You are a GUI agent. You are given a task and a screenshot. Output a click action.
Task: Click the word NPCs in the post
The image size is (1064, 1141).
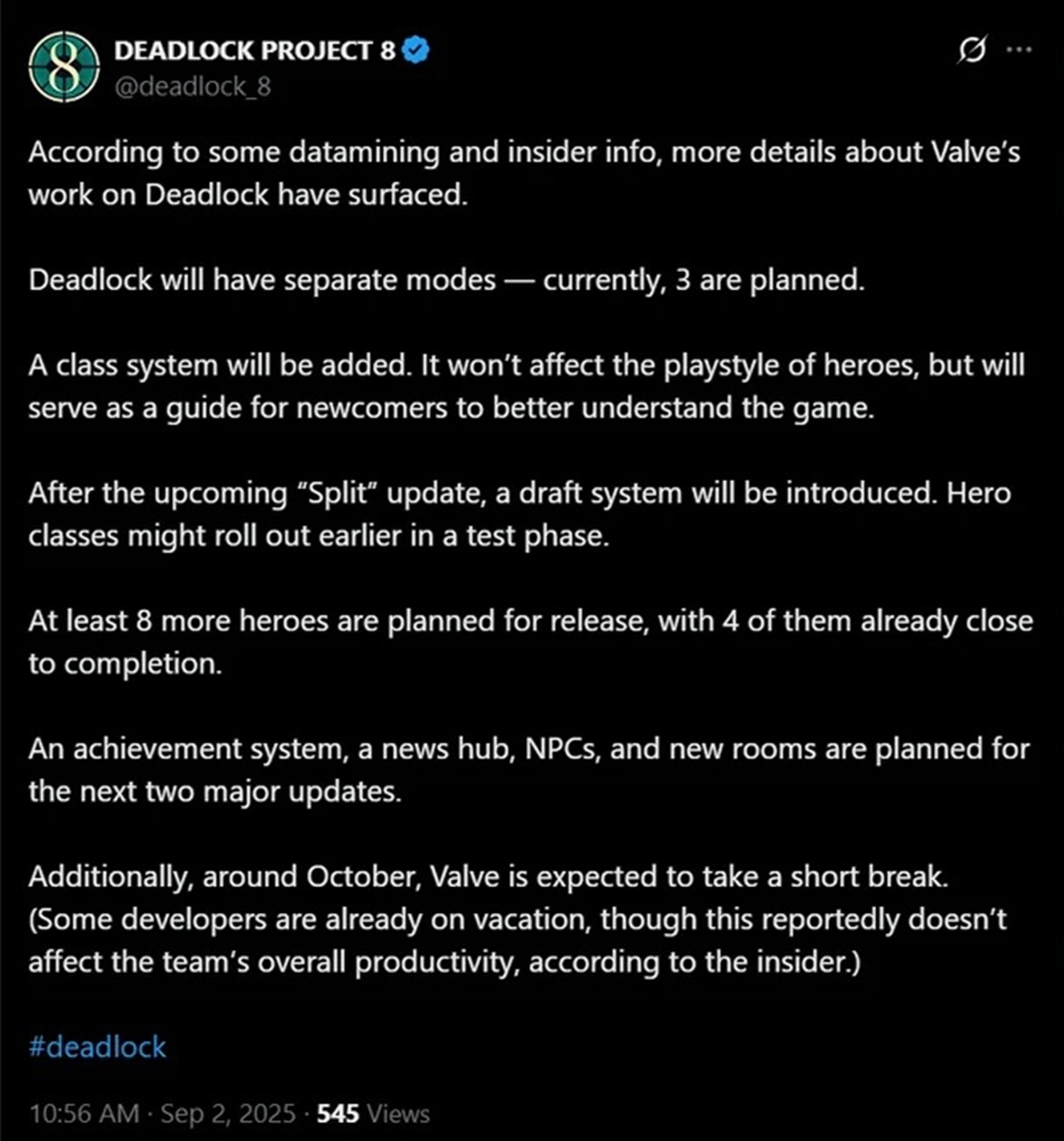(562, 748)
